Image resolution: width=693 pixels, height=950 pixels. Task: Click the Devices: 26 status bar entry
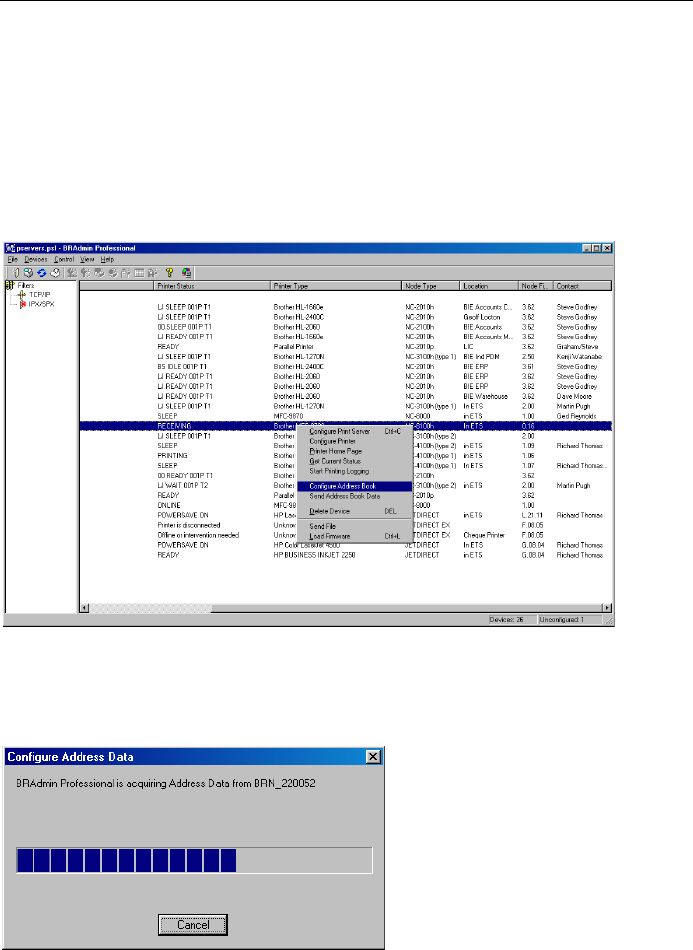512,620
